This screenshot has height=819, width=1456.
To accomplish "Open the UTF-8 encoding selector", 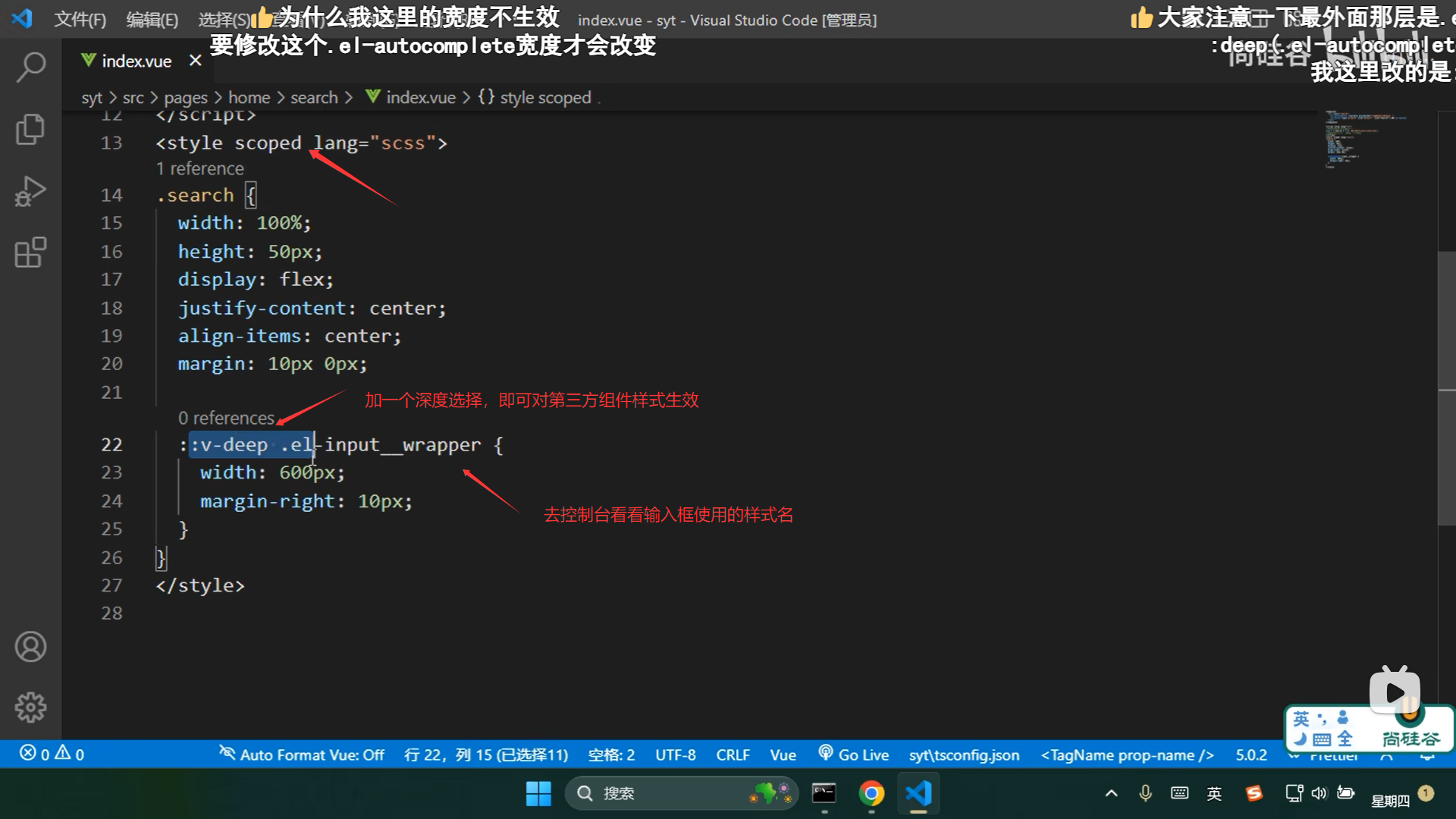I will [x=675, y=755].
